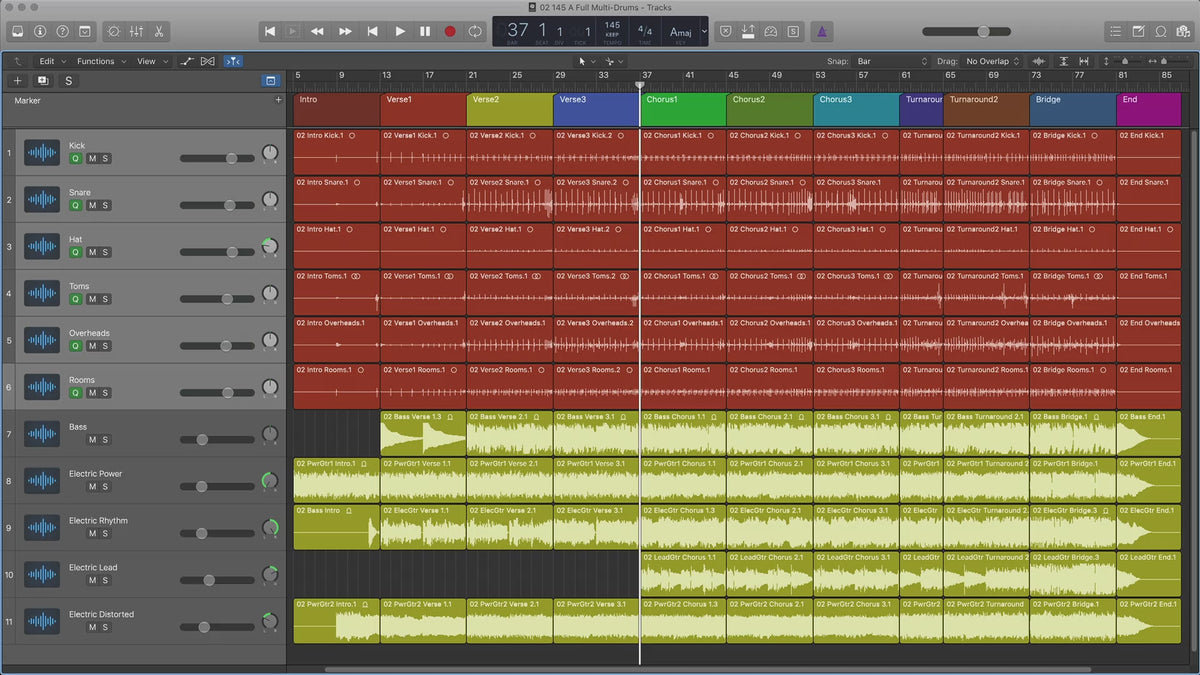1200x675 pixels.
Task: Click the purple metronome icon
Action: 821,31
